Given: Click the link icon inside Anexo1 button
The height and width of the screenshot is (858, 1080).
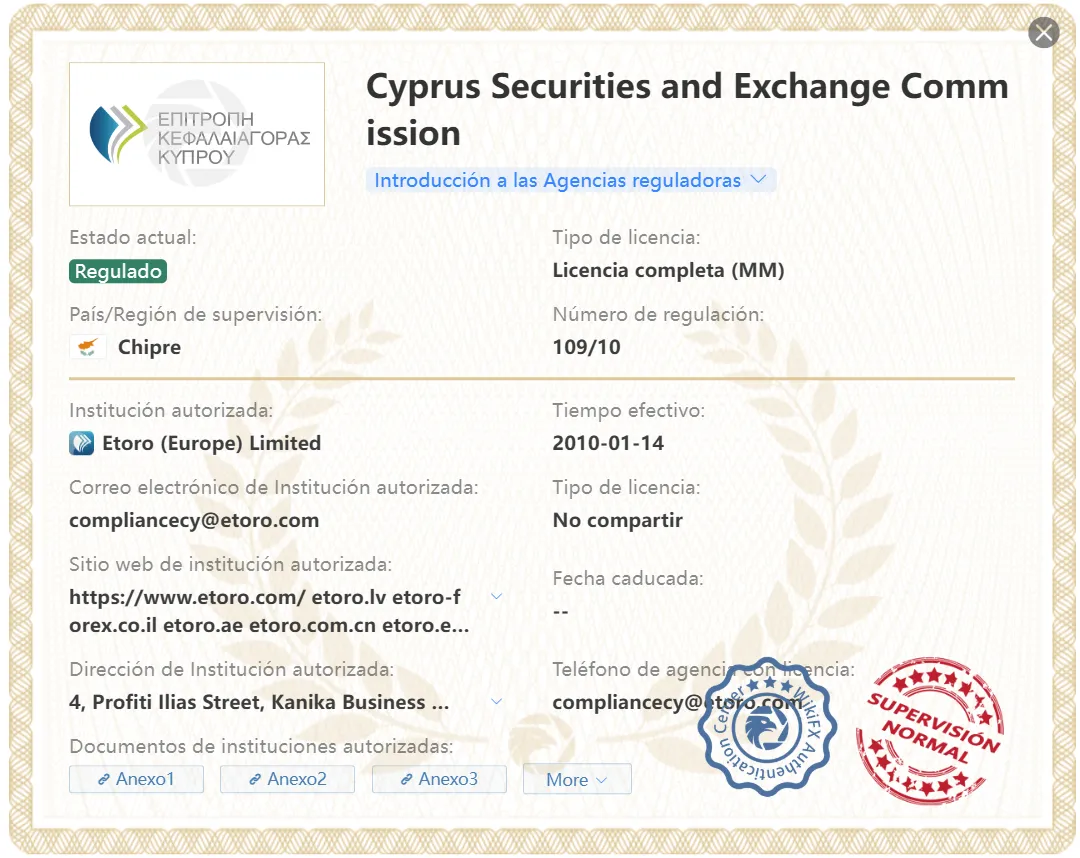Looking at the screenshot, I should coord(104,779).
